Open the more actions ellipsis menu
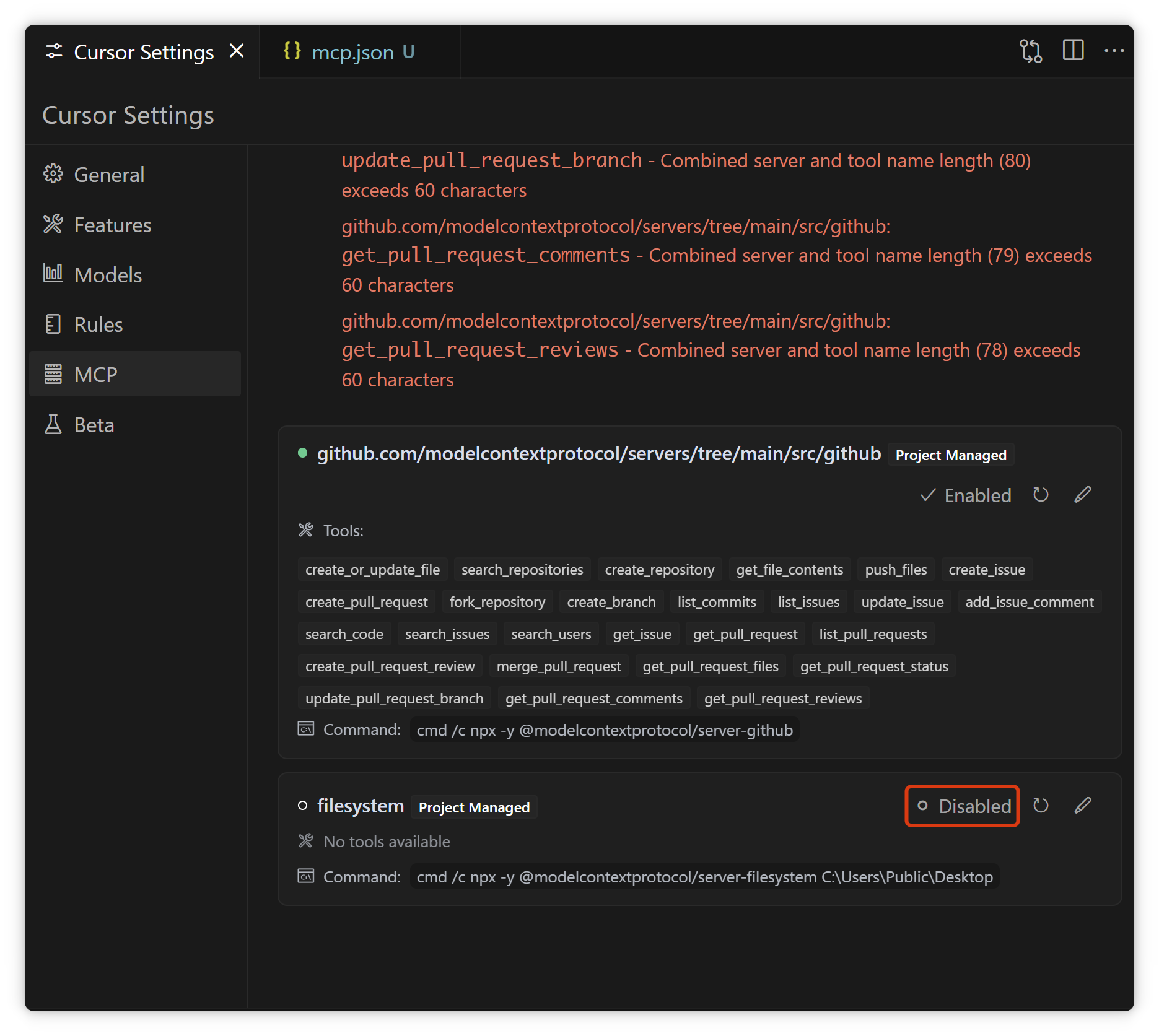 tap(1114, 51)
